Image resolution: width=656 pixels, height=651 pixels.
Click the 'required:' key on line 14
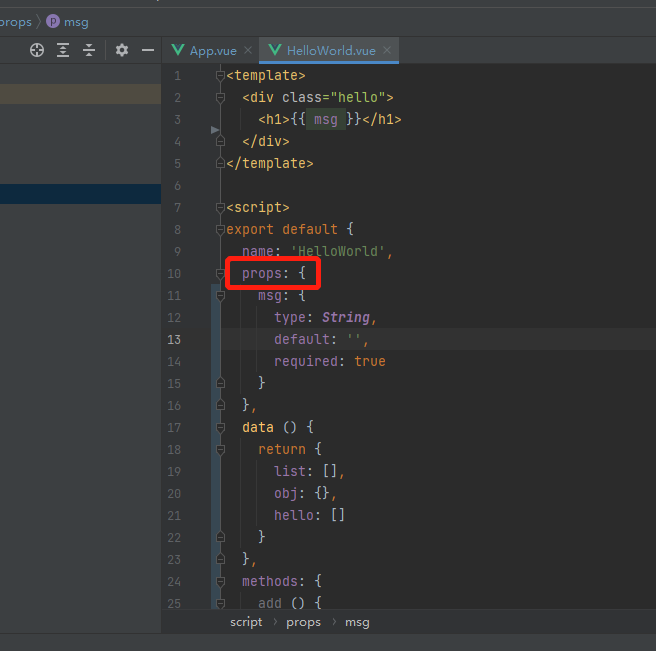tap(309, 361)
